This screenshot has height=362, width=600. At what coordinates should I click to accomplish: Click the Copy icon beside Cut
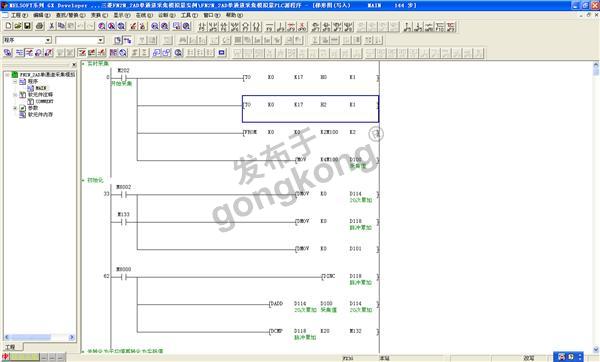tap(61, 26)
